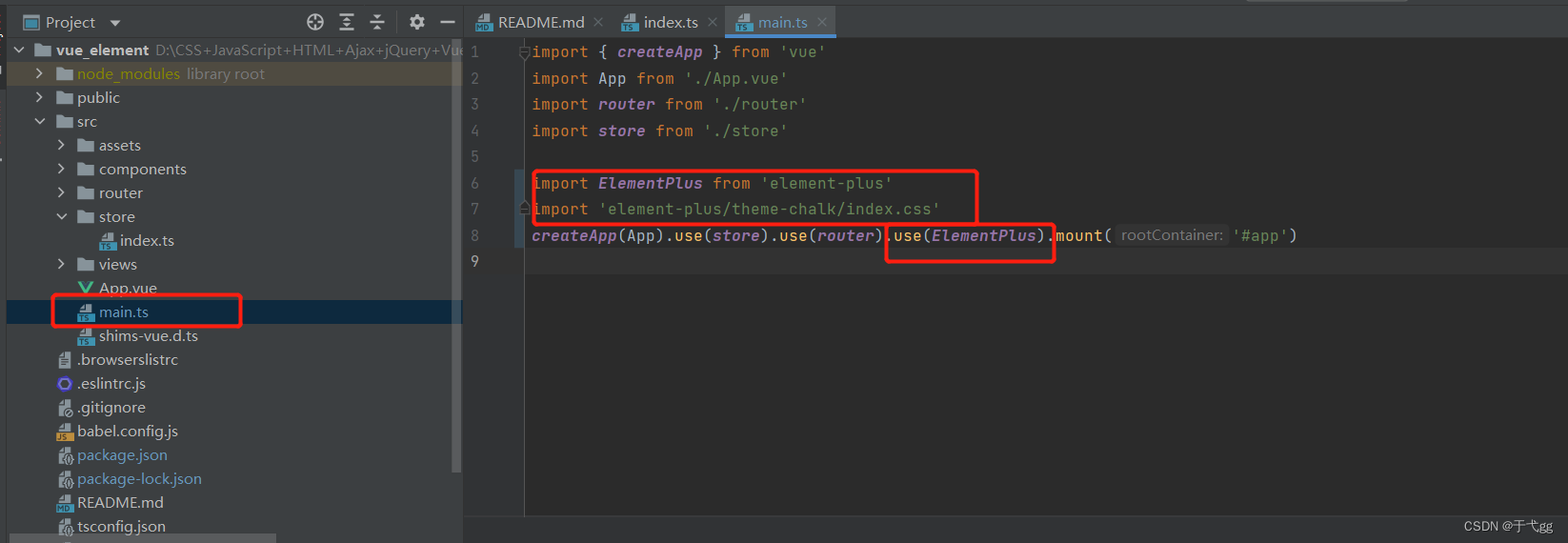Screen dimensions: 1568x543
Task: Expand the components folder
Action: (x=61, y=169)
